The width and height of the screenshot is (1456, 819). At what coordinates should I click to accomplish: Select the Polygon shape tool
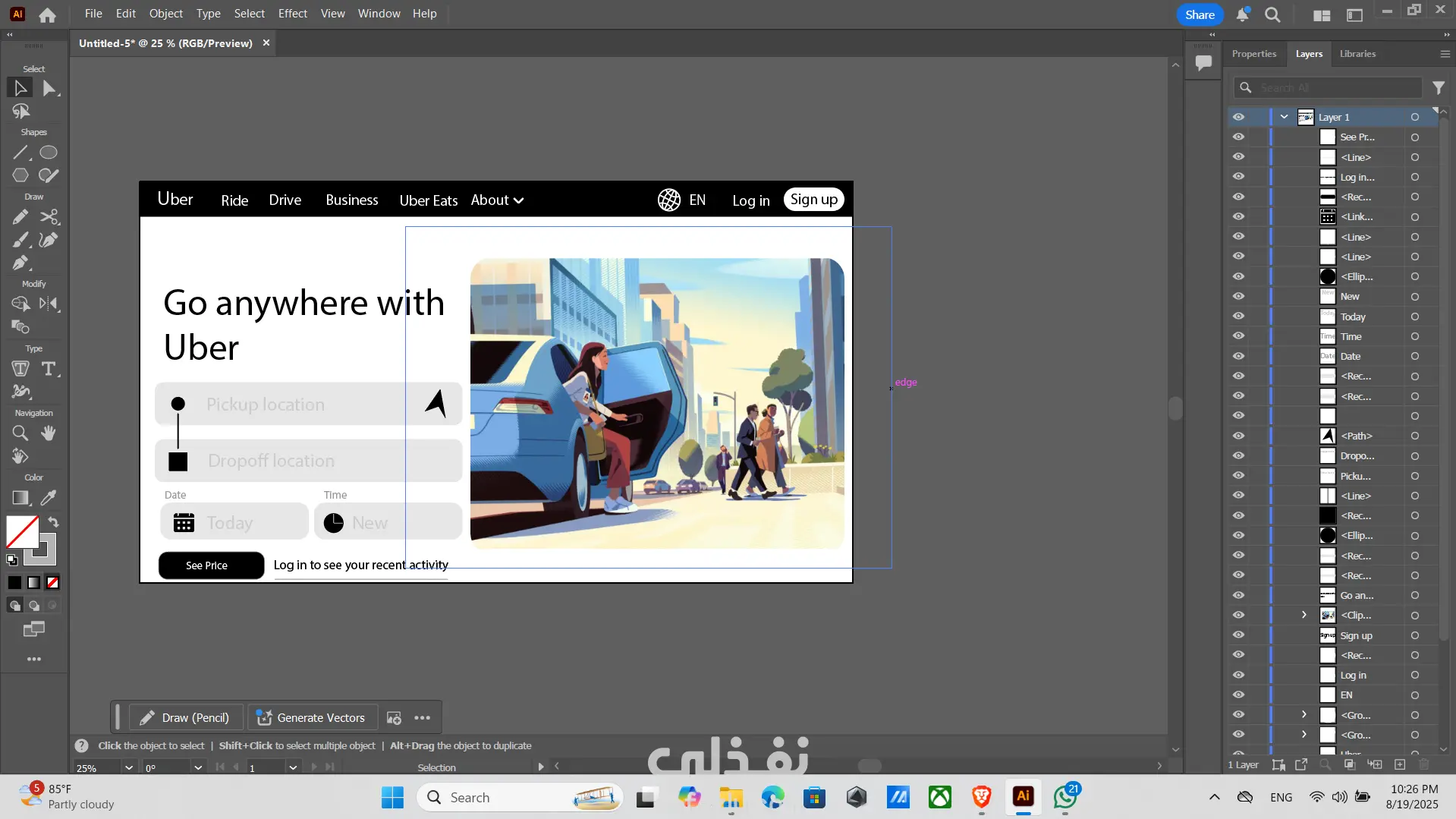tap(20, 175)
